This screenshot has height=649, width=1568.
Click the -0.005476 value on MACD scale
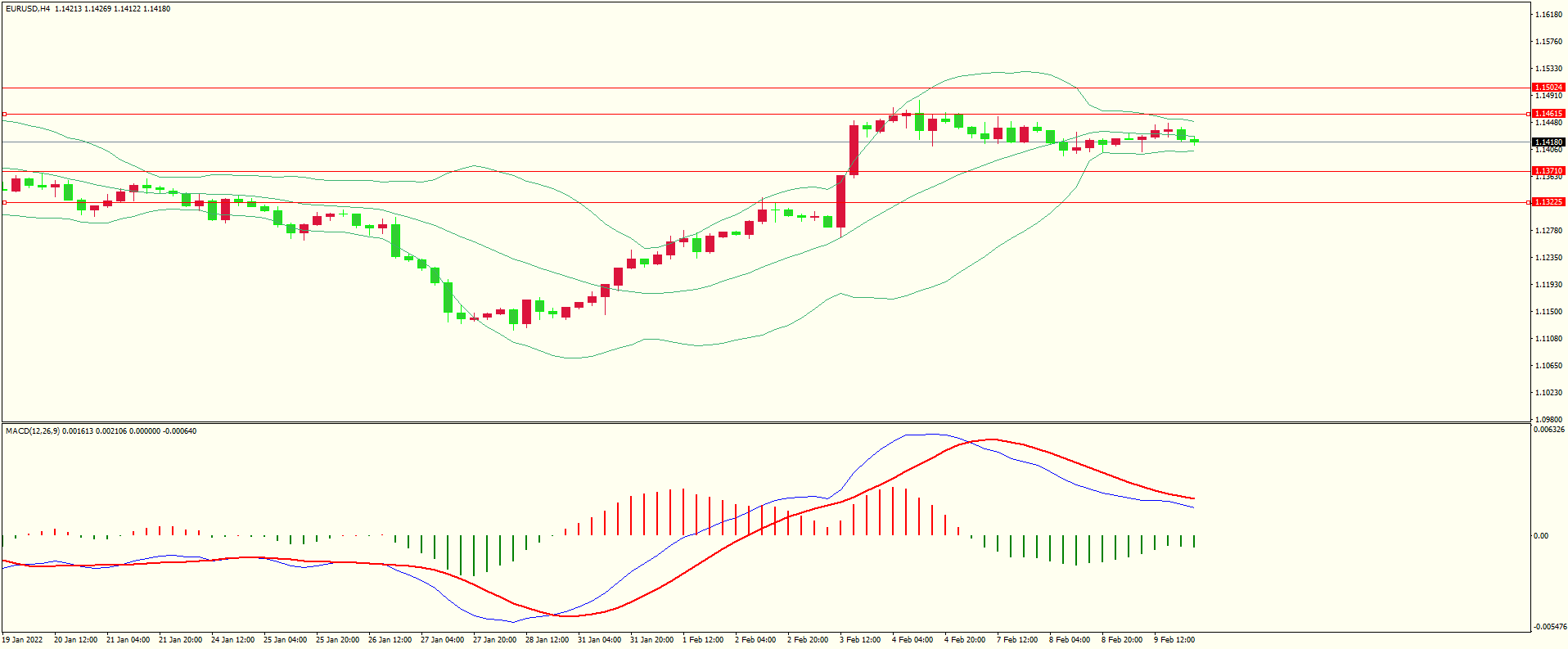[1548, 627]
